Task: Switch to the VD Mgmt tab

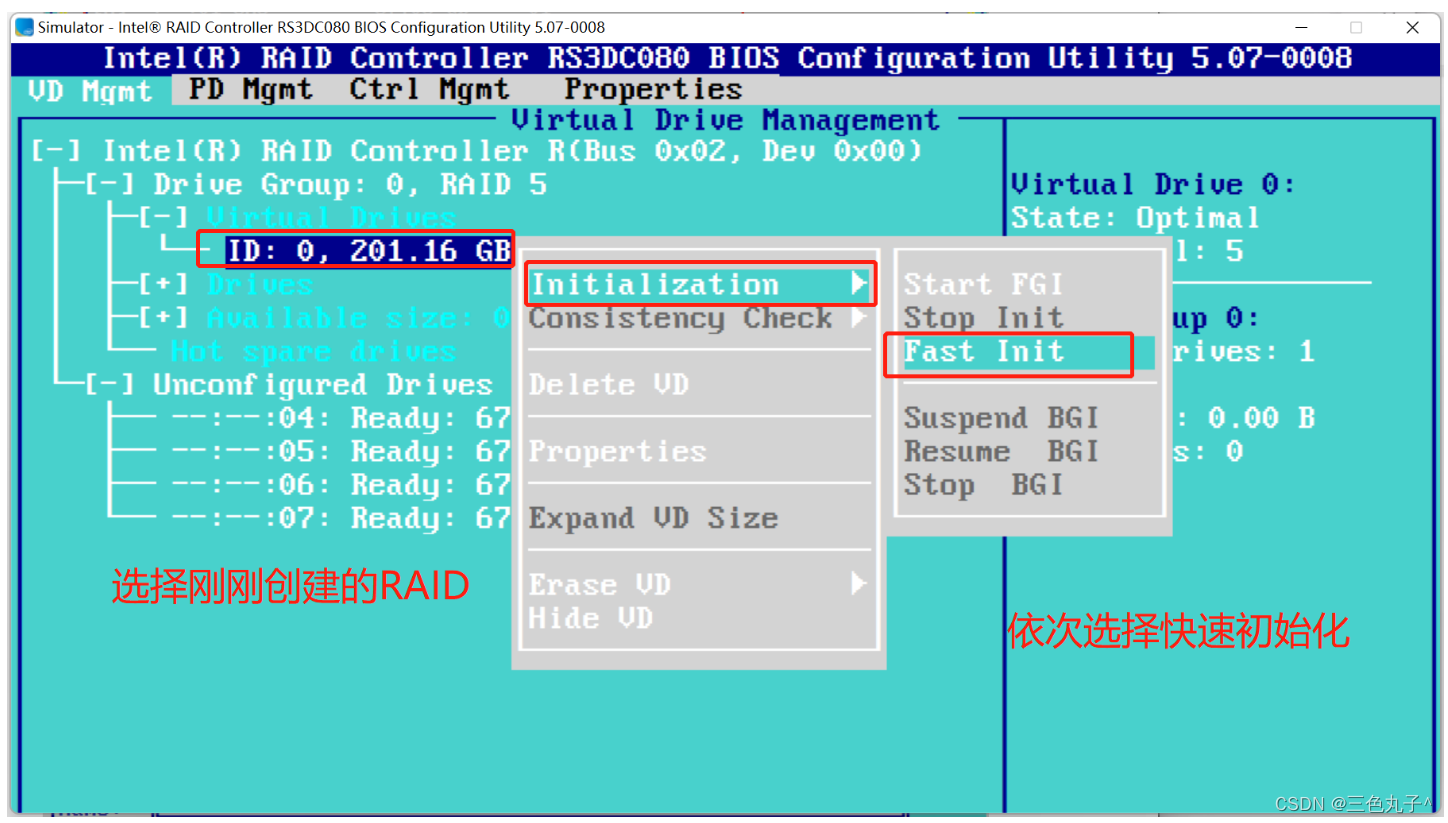Action: pos(91,91)
